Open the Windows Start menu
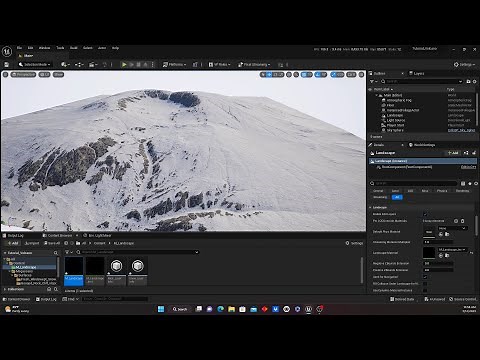 point(161,309)
